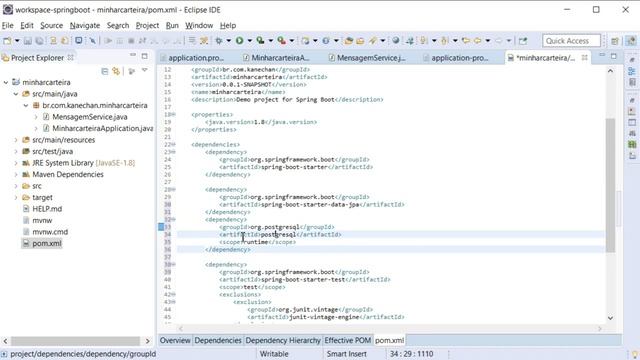
Task: Switch to the MinharcarteiraA... editor tab
Action: click(276, 58)
